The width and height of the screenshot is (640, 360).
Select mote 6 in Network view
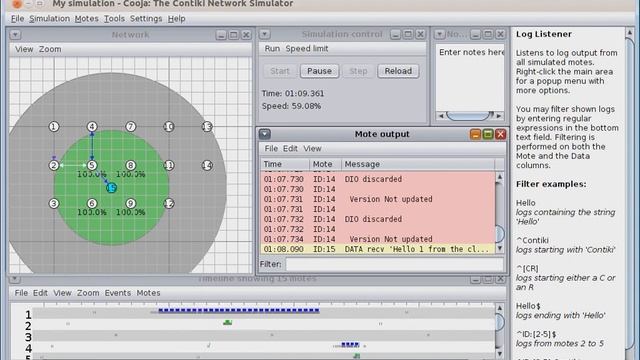click(92, 203)
